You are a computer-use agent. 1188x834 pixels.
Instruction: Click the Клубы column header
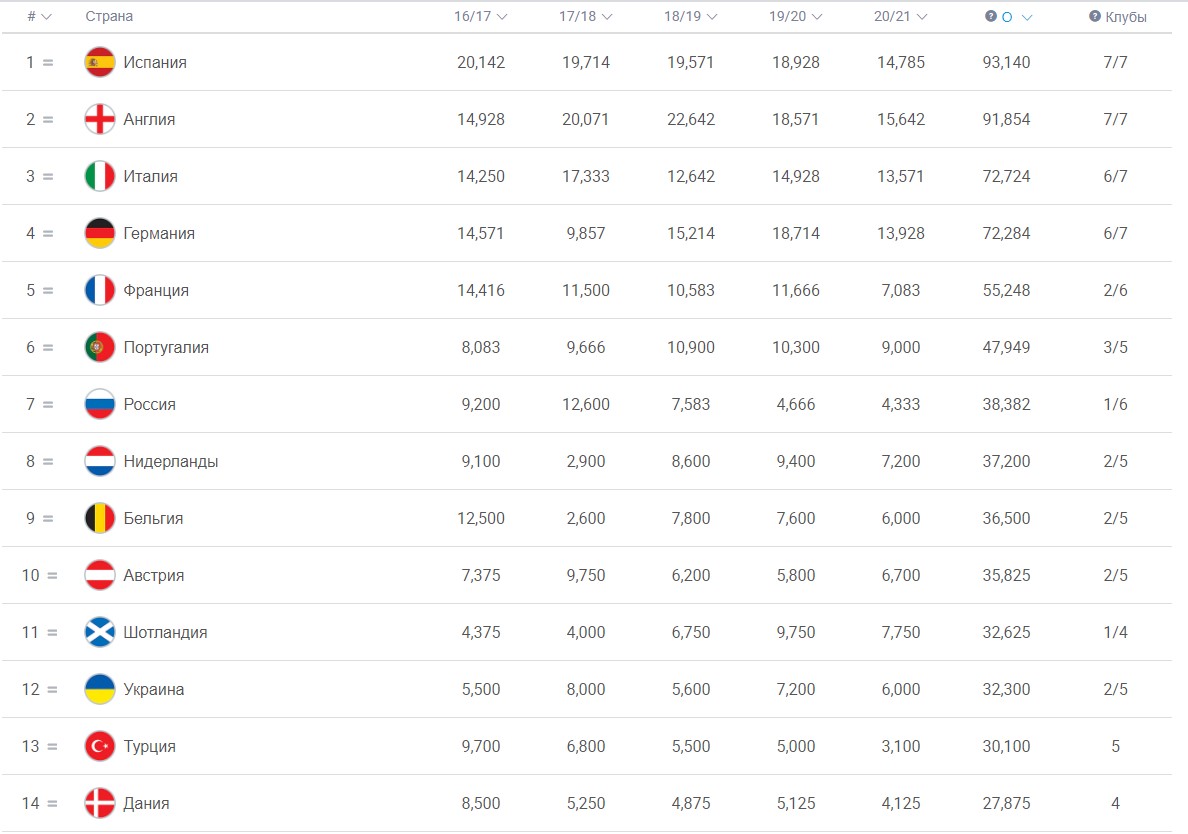(1126, 17)
